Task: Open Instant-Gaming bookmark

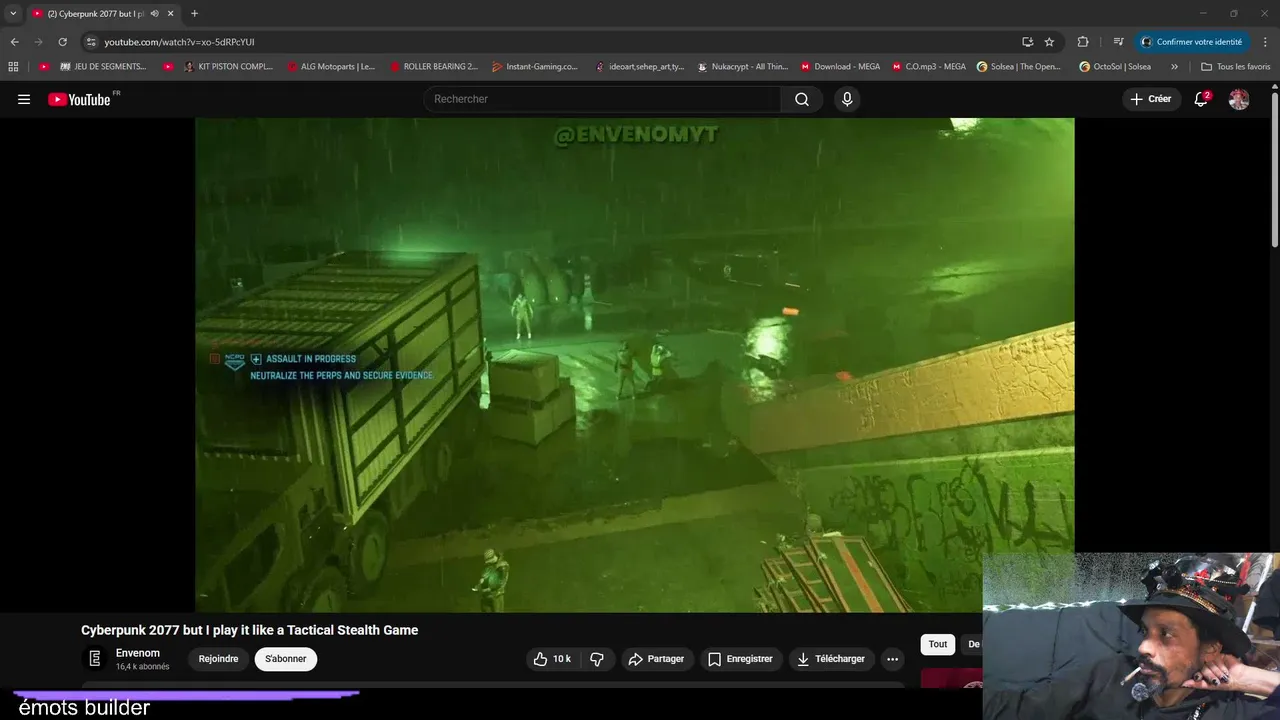Action: click(x=535, y=67)
